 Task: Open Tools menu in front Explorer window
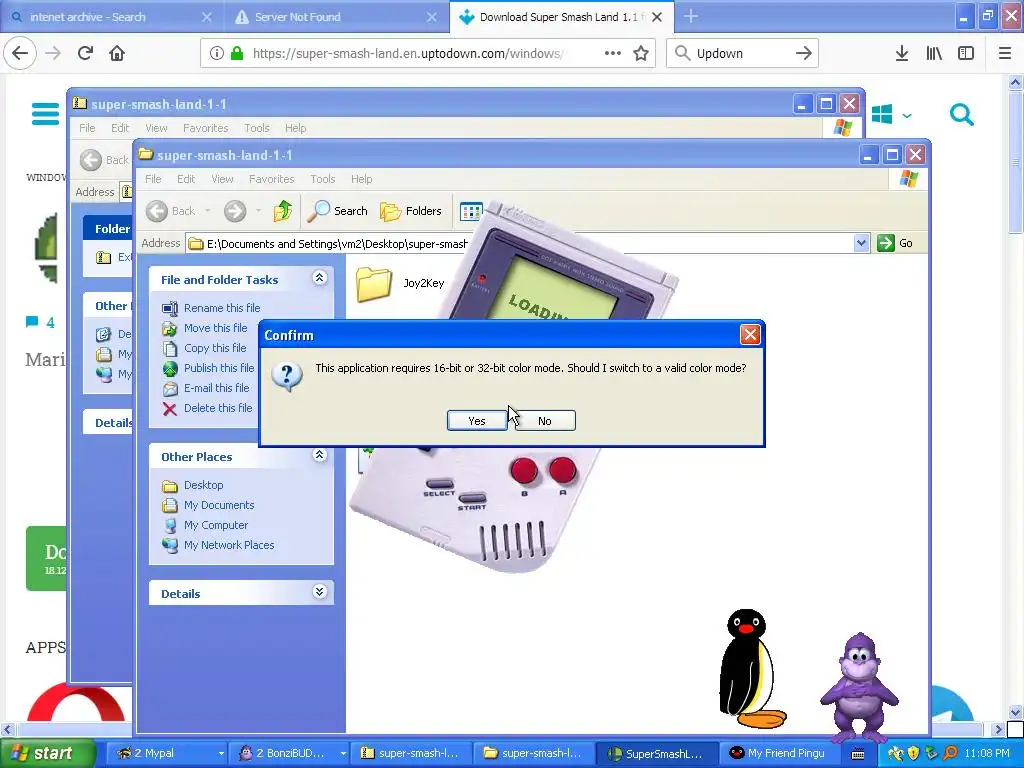(323, 179)
